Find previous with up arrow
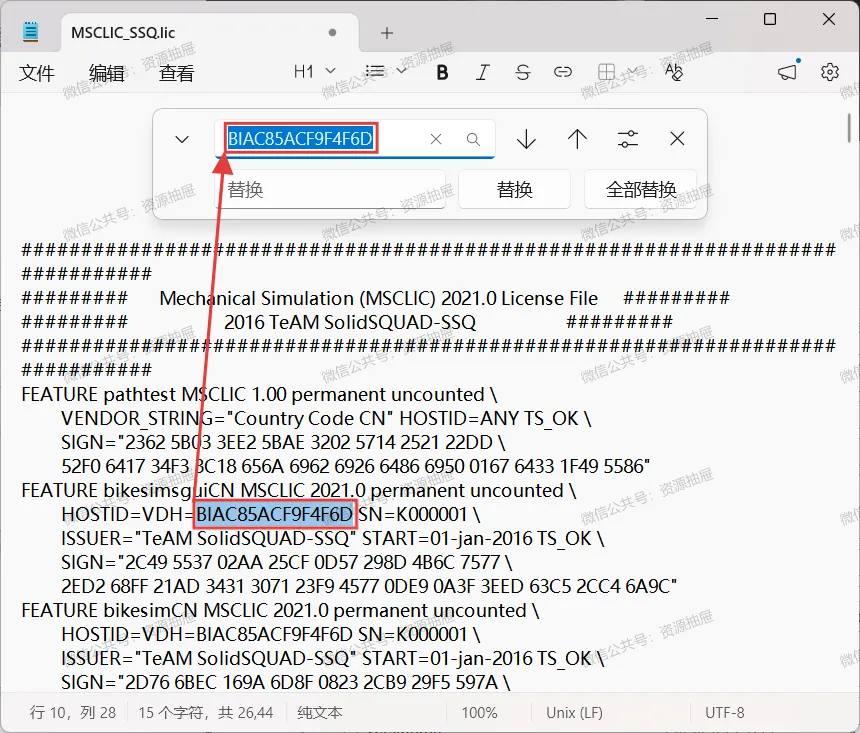The image size is (860, 733). tap(577, 139)
